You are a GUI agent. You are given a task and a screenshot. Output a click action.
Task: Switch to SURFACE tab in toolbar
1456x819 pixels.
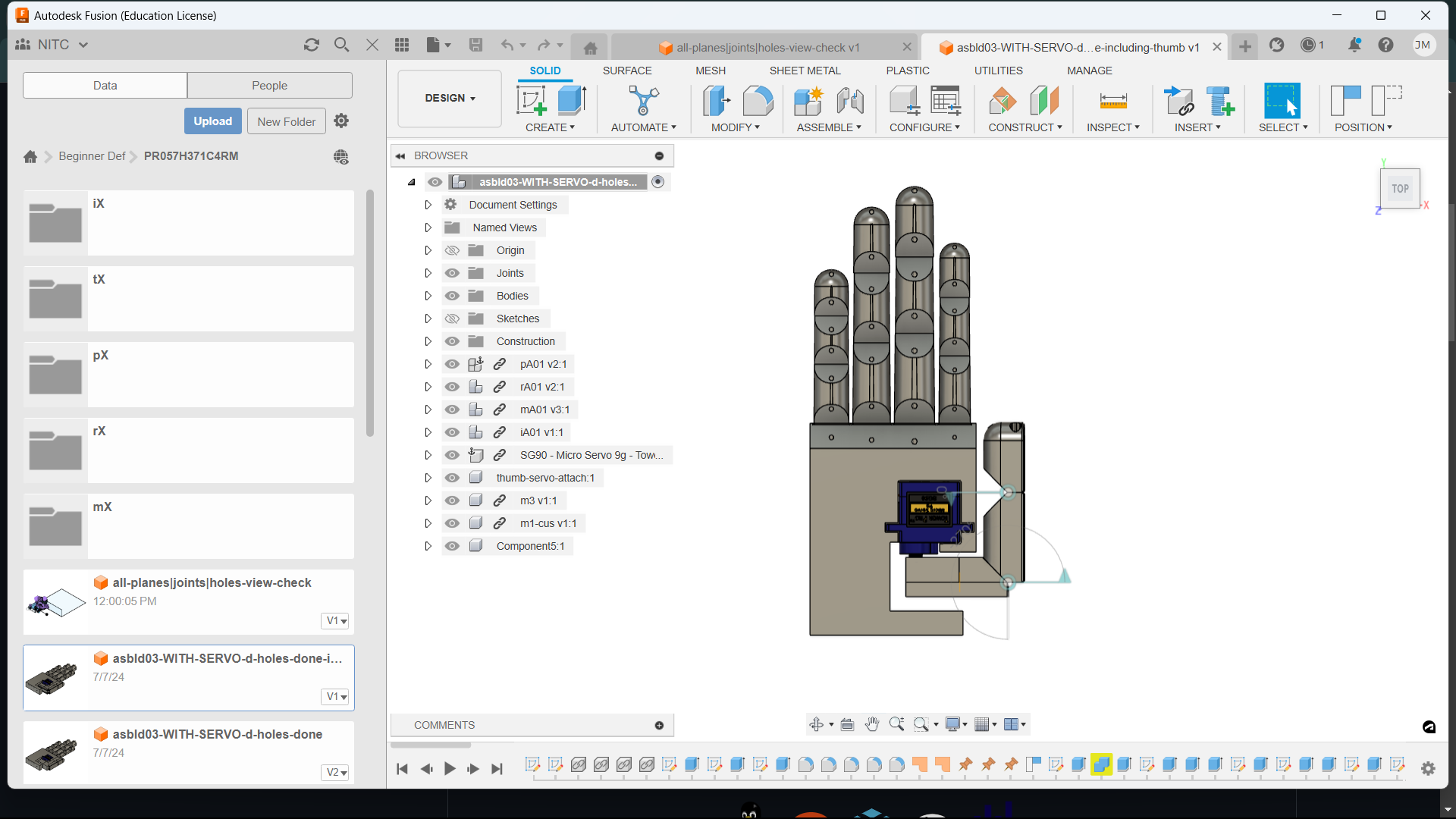[x=627, y=70]
